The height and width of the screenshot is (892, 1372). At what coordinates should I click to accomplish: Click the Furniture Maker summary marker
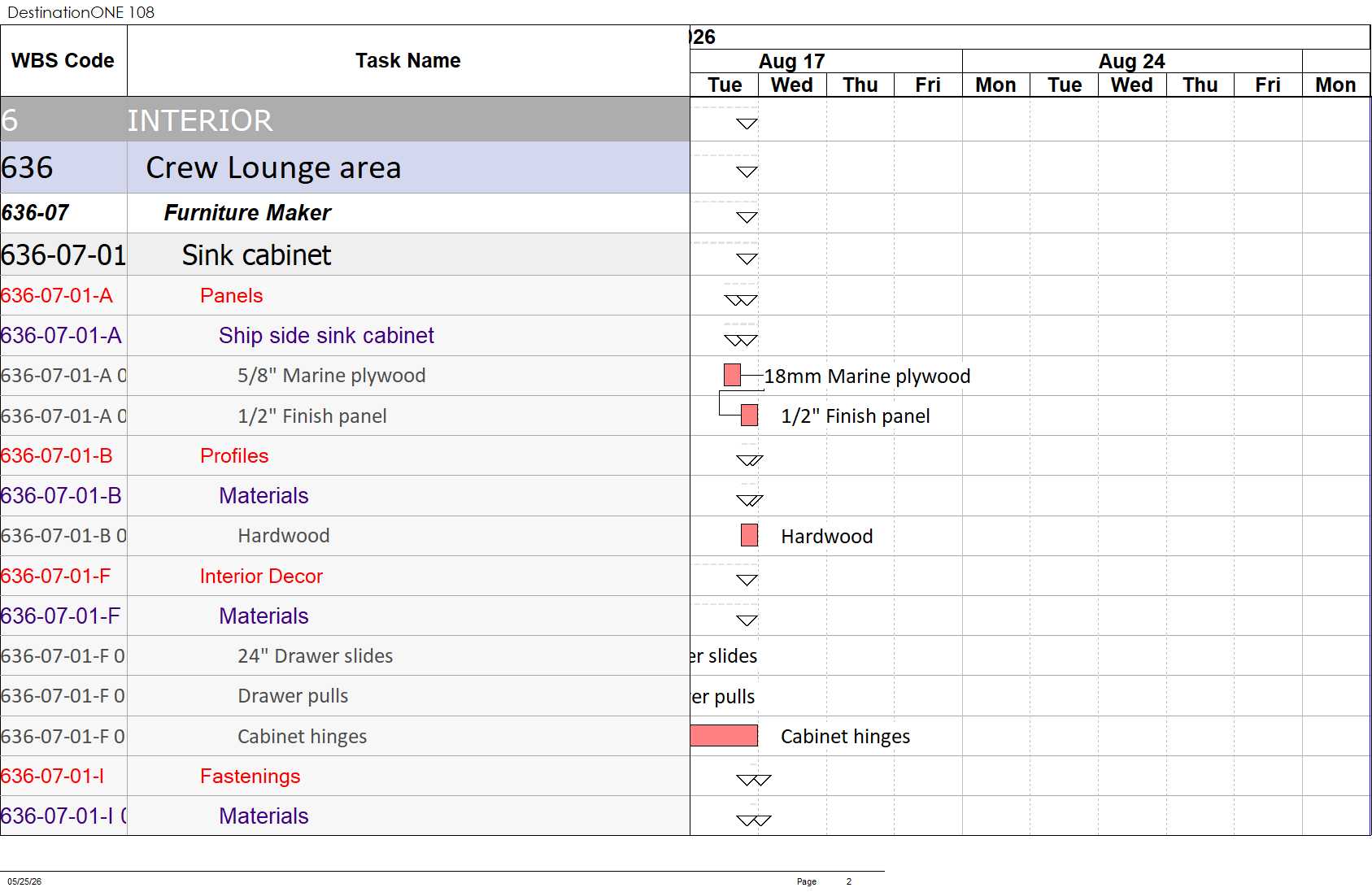pyautogui.click(x=747, y=217)
